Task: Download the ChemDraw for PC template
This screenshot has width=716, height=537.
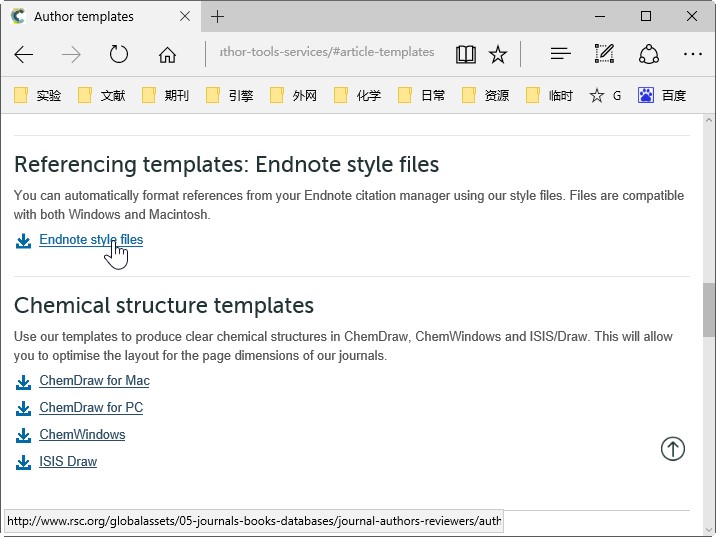Action: (91, 407)
